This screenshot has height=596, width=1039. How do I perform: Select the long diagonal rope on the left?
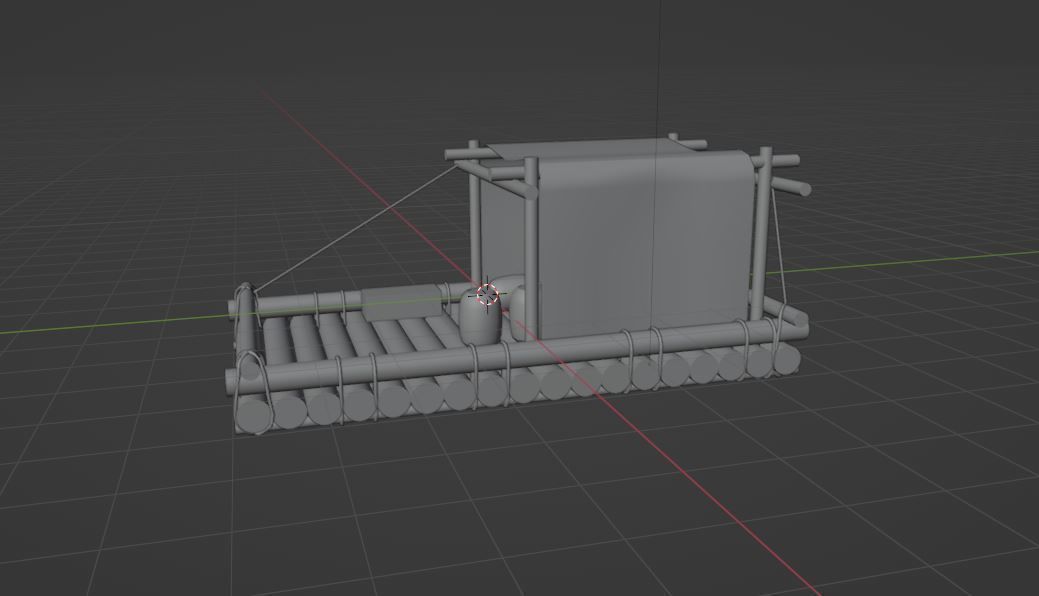coord(356,228)
